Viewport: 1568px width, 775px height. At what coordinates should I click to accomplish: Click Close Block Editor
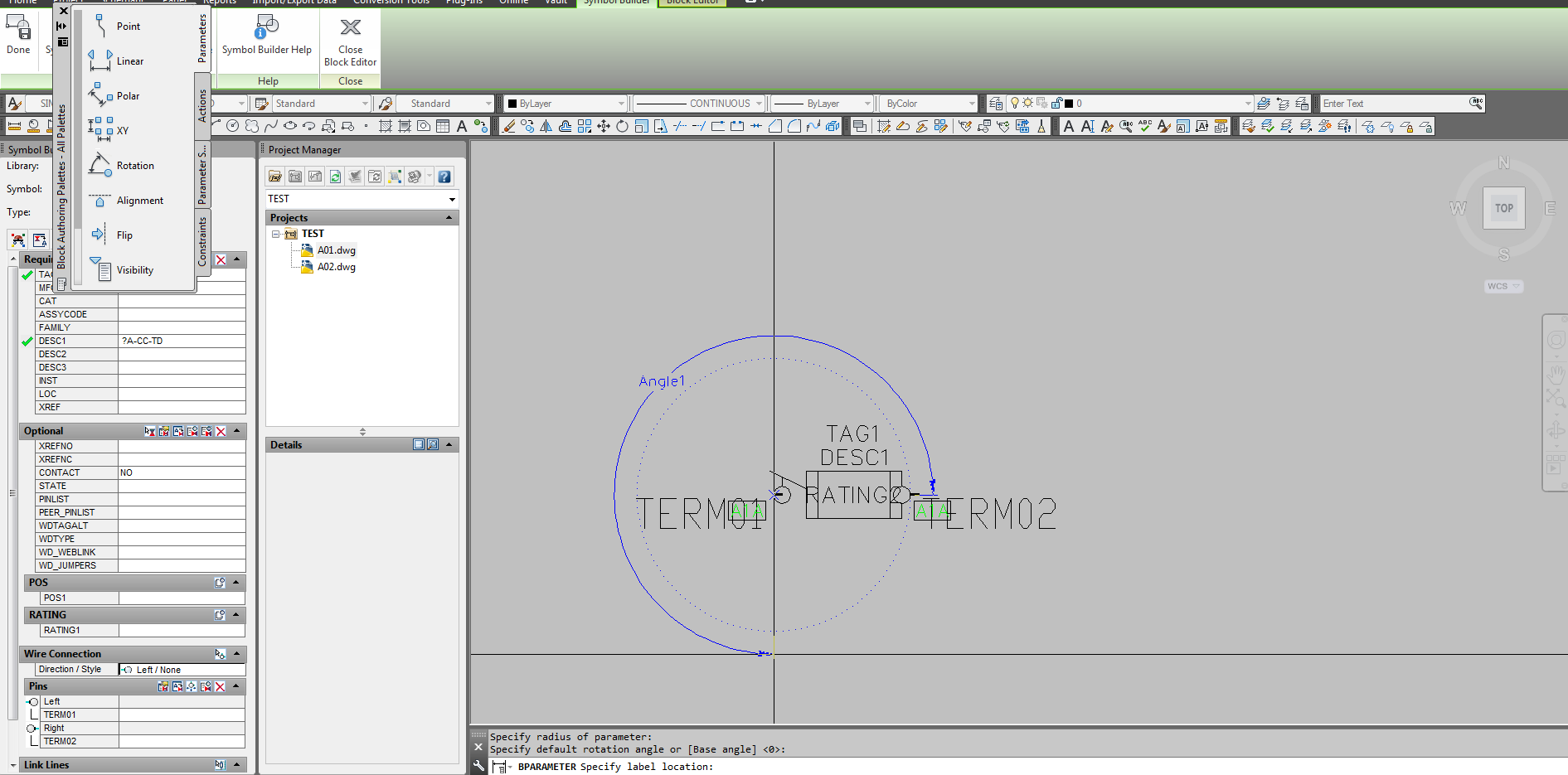[x=350, y=41]
